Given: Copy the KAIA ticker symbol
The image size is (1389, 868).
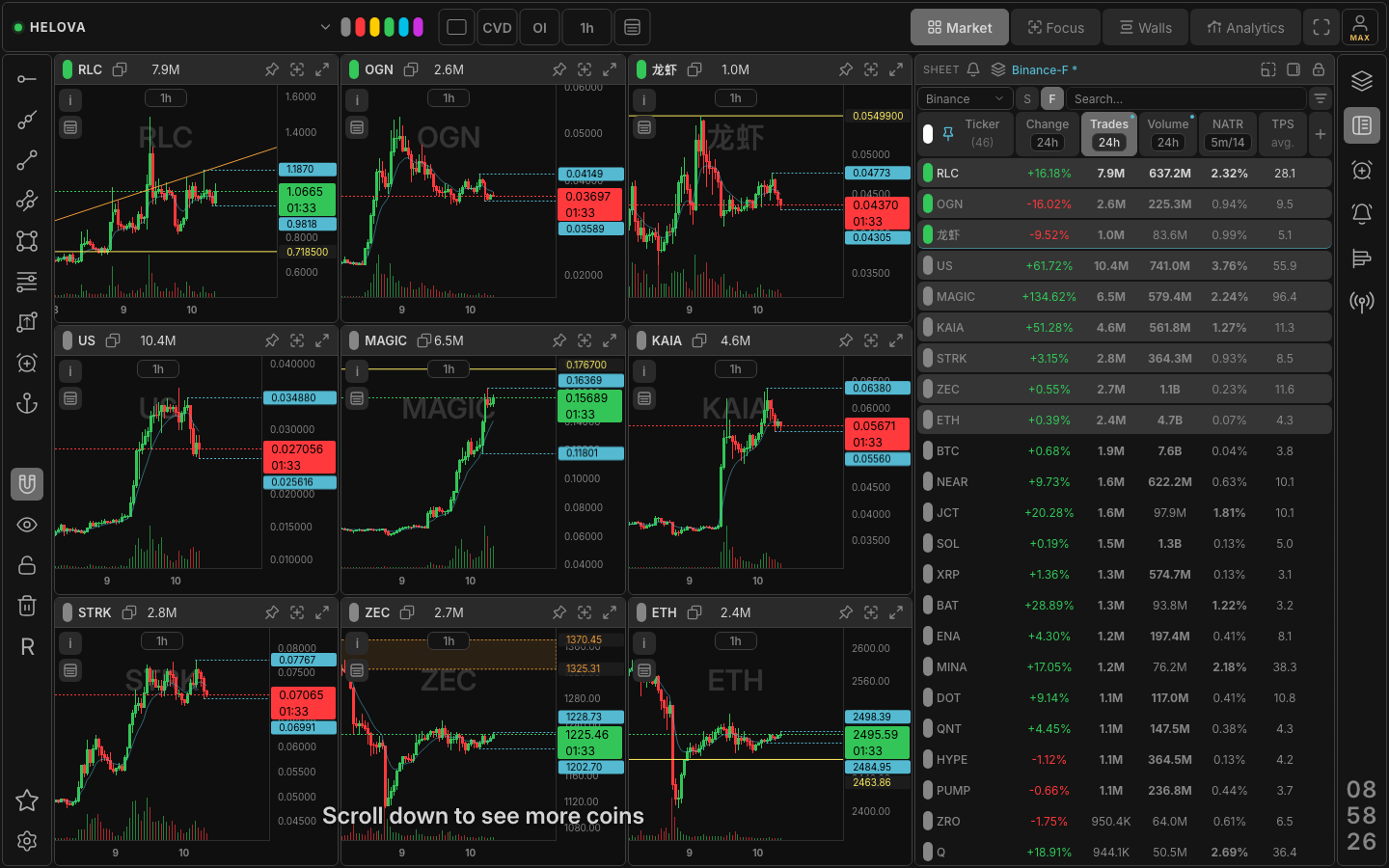Looking at the screenshot, I should pos(699,340).
